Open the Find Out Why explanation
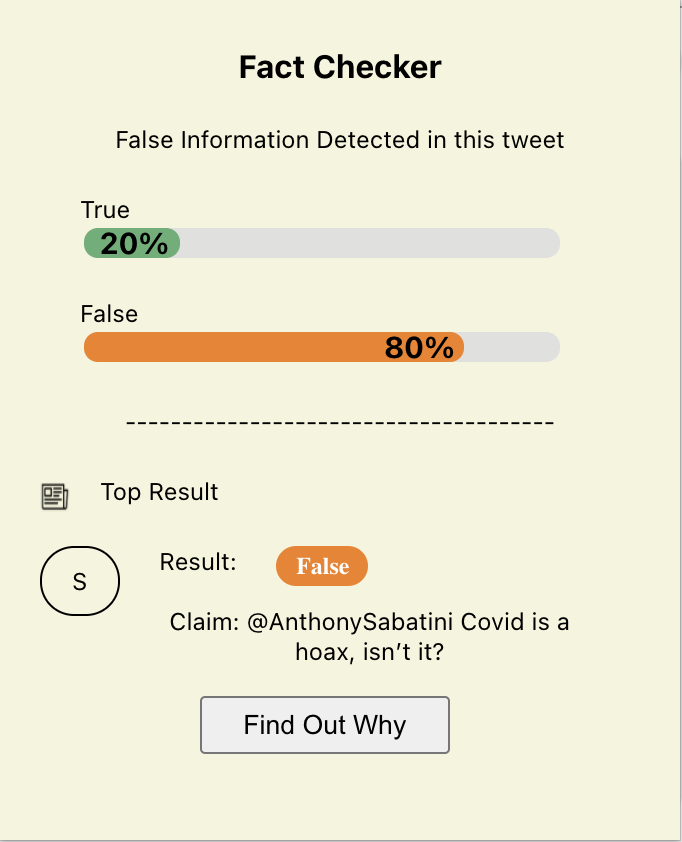 click(324, 724)
